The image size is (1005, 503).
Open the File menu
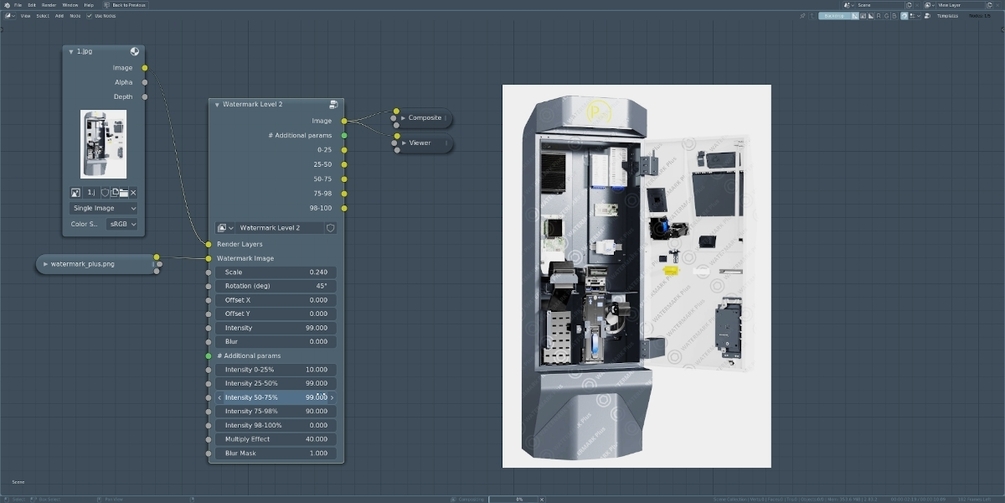(x=18, y=4)
